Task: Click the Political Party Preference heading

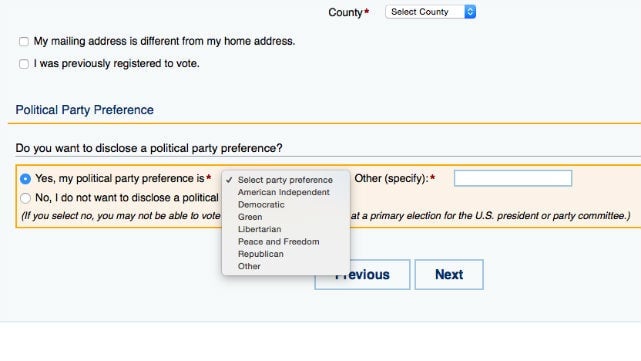Action: 85,110
